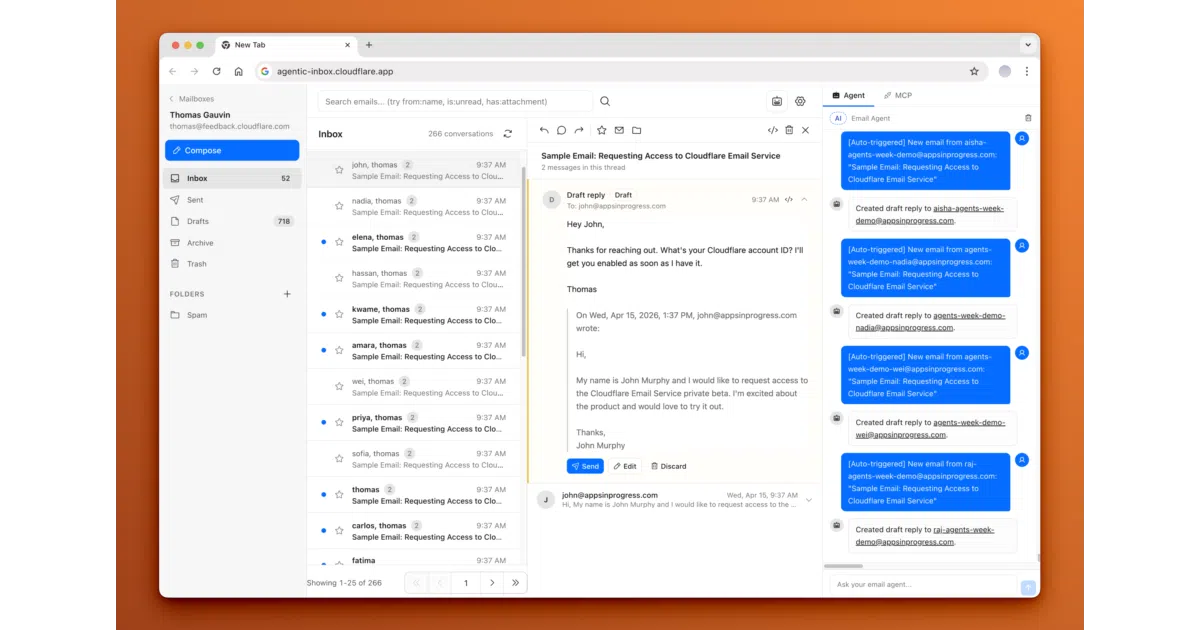Star the nadia, thomas conversation
1200x630 pixels.
339,206
